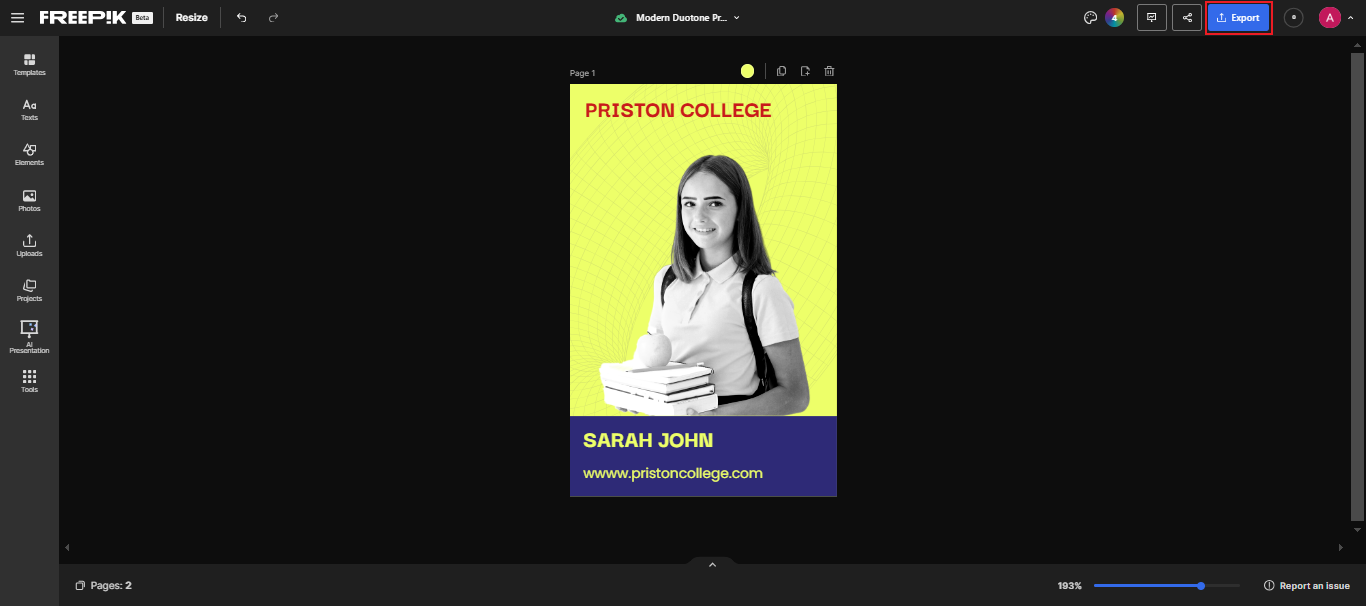Click the Resize button
Viewport: 1366px width, 606px height.
point(192,18)
